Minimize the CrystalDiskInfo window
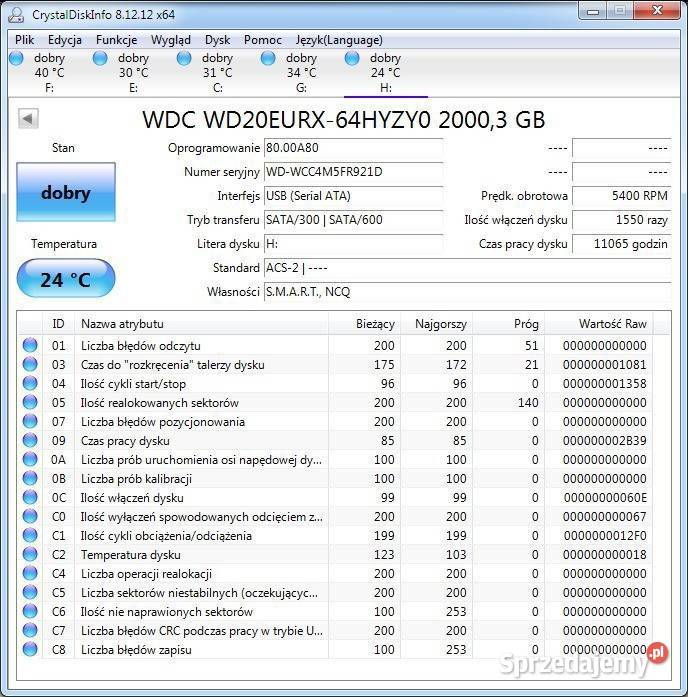Image resolution: width=688 pixels, height=697 pixels. [593, 11]
